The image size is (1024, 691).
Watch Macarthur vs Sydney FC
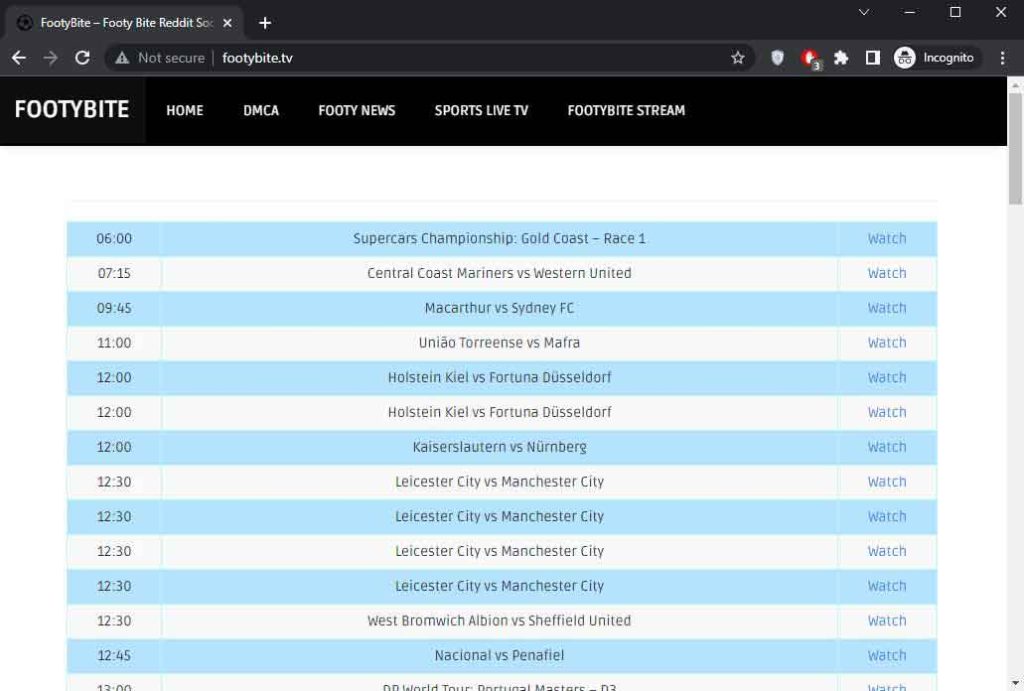(x=887, y=308)
